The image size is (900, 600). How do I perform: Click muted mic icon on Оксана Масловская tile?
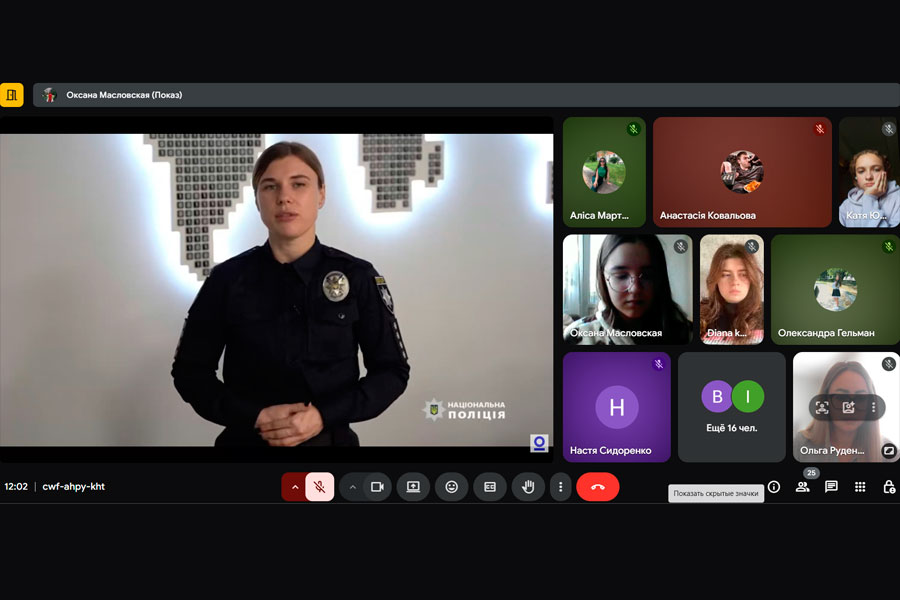click(x=681, y=247)
